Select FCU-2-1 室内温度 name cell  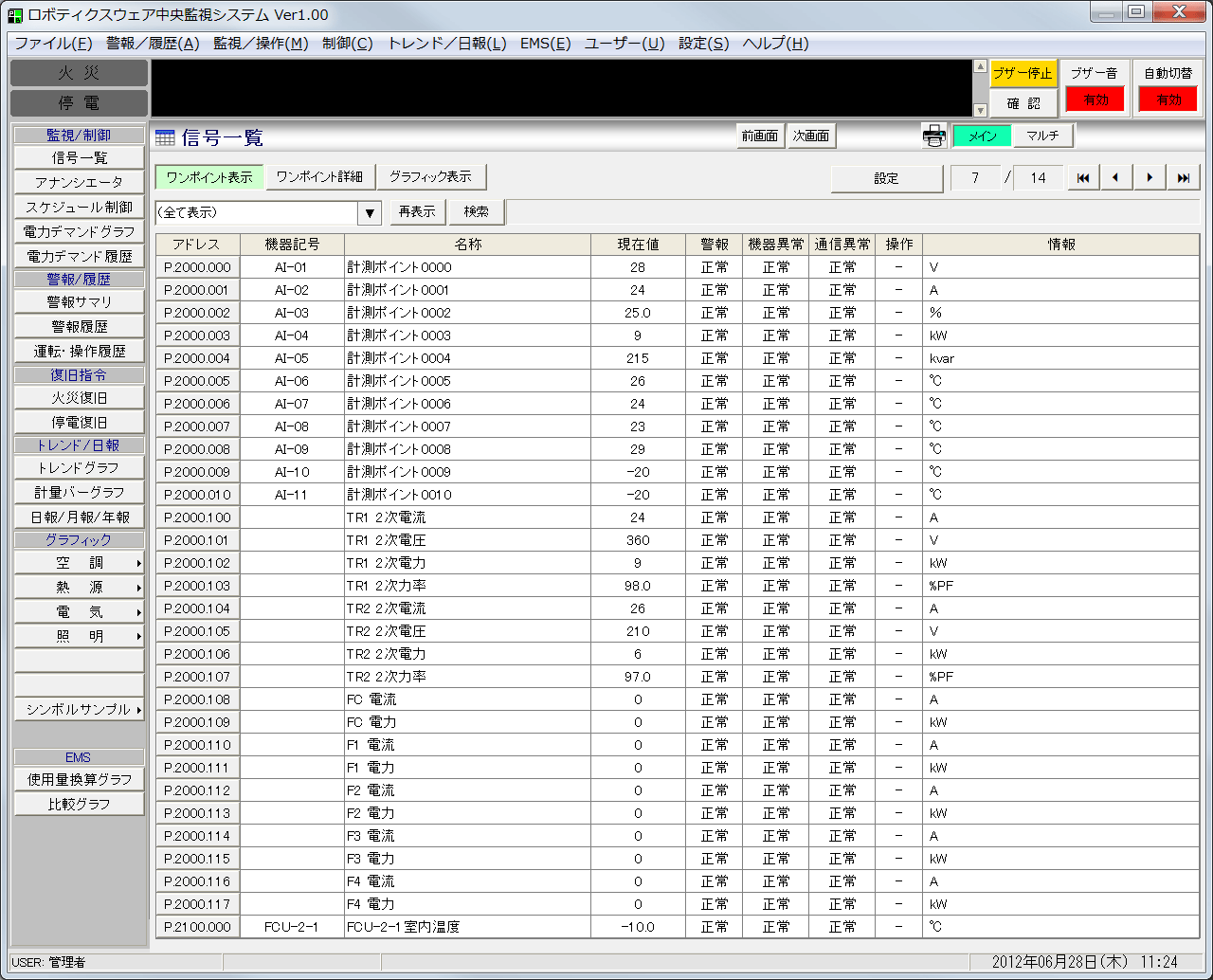(468, 927)
